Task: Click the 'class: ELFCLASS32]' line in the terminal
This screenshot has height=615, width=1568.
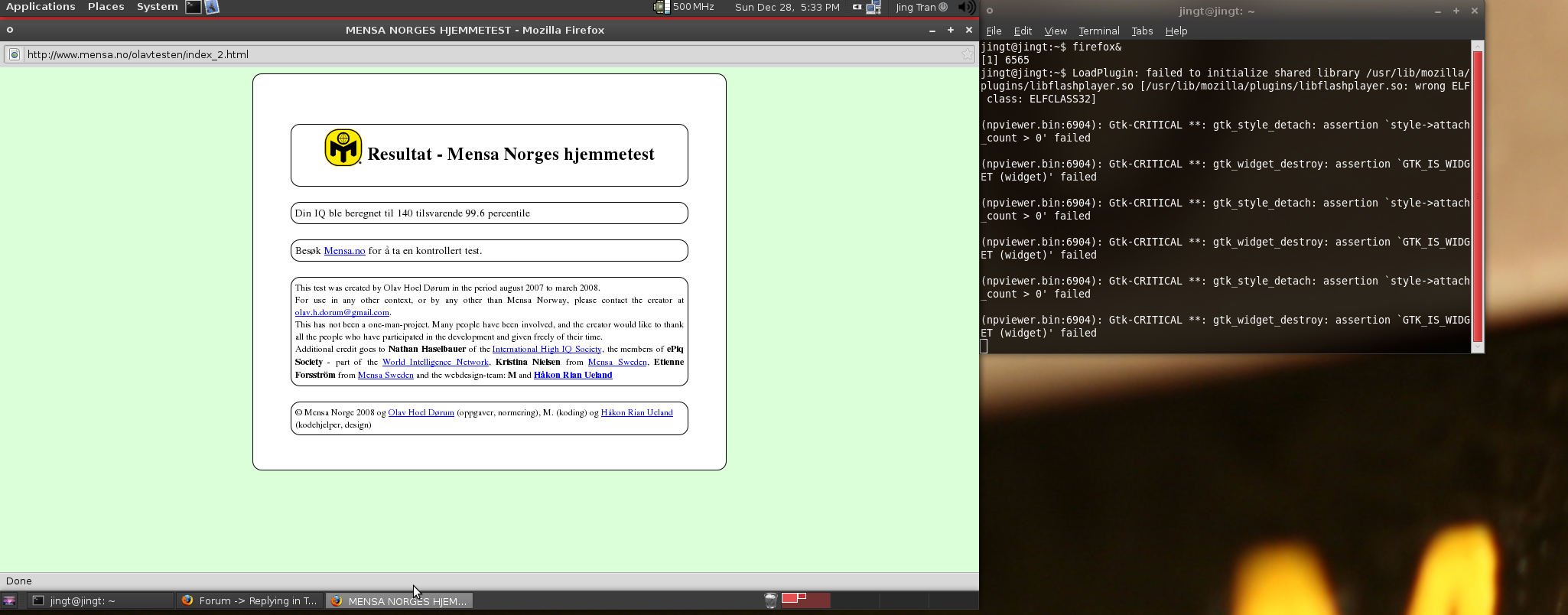Action: click(x=1041, y=99)
